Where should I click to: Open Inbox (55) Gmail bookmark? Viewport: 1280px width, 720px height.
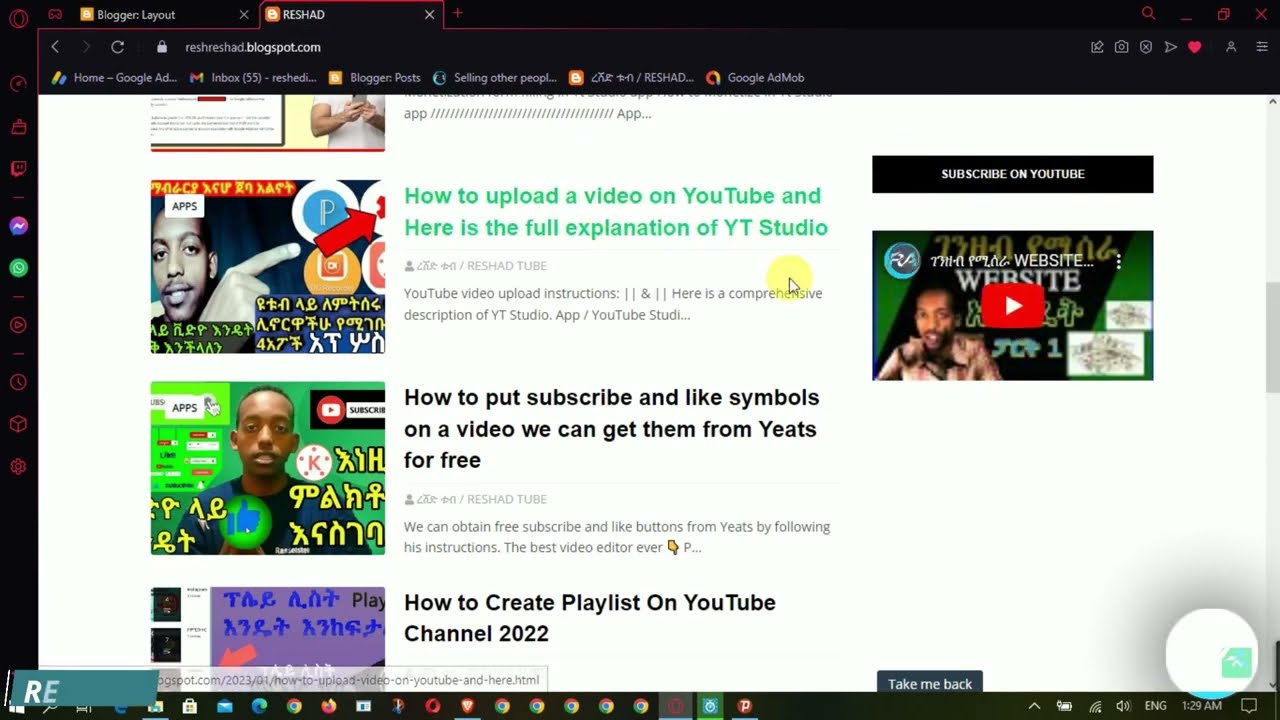252,77
